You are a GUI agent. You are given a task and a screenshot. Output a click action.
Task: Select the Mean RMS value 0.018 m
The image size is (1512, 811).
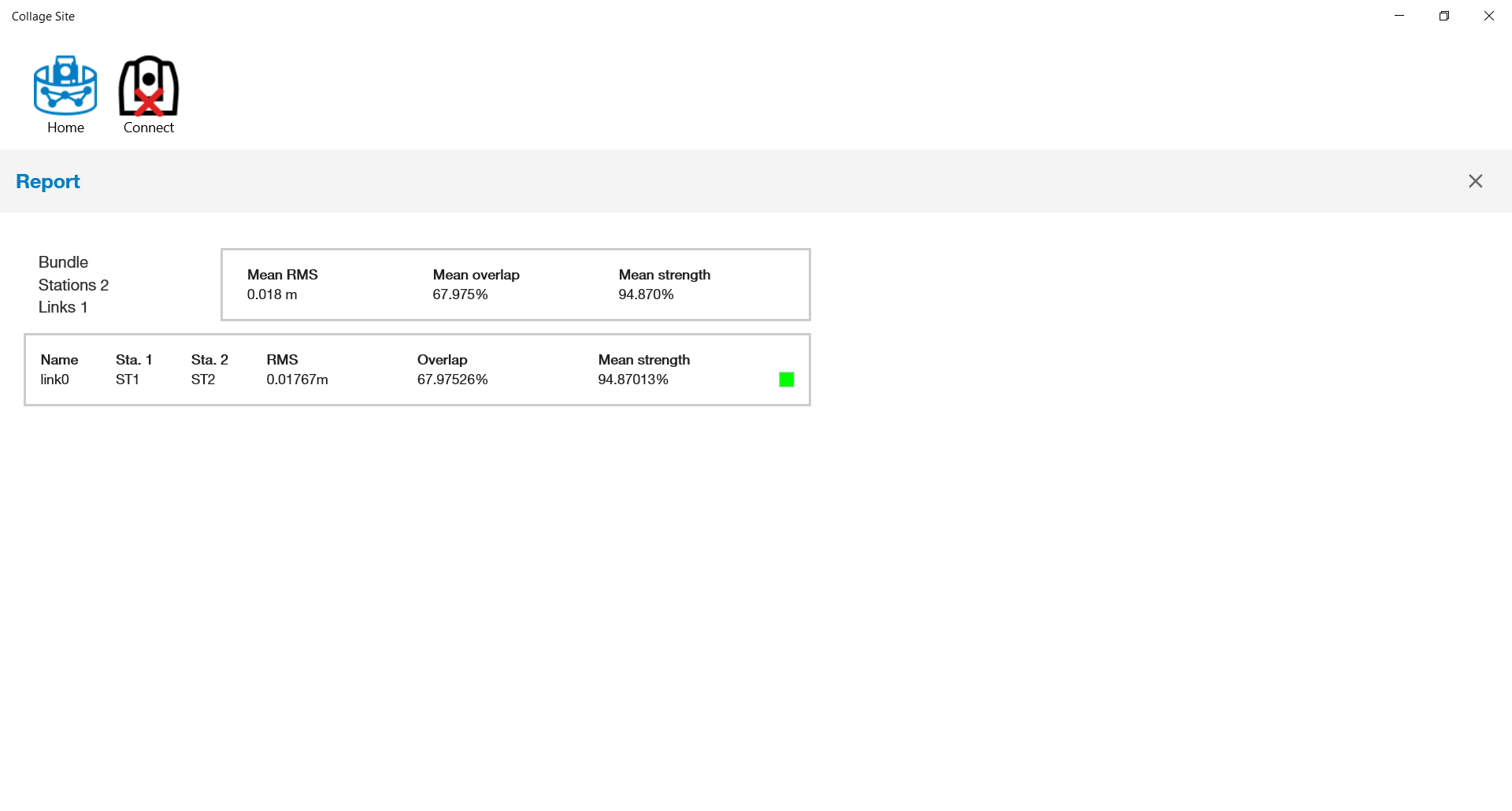click(x=272, y=294)
